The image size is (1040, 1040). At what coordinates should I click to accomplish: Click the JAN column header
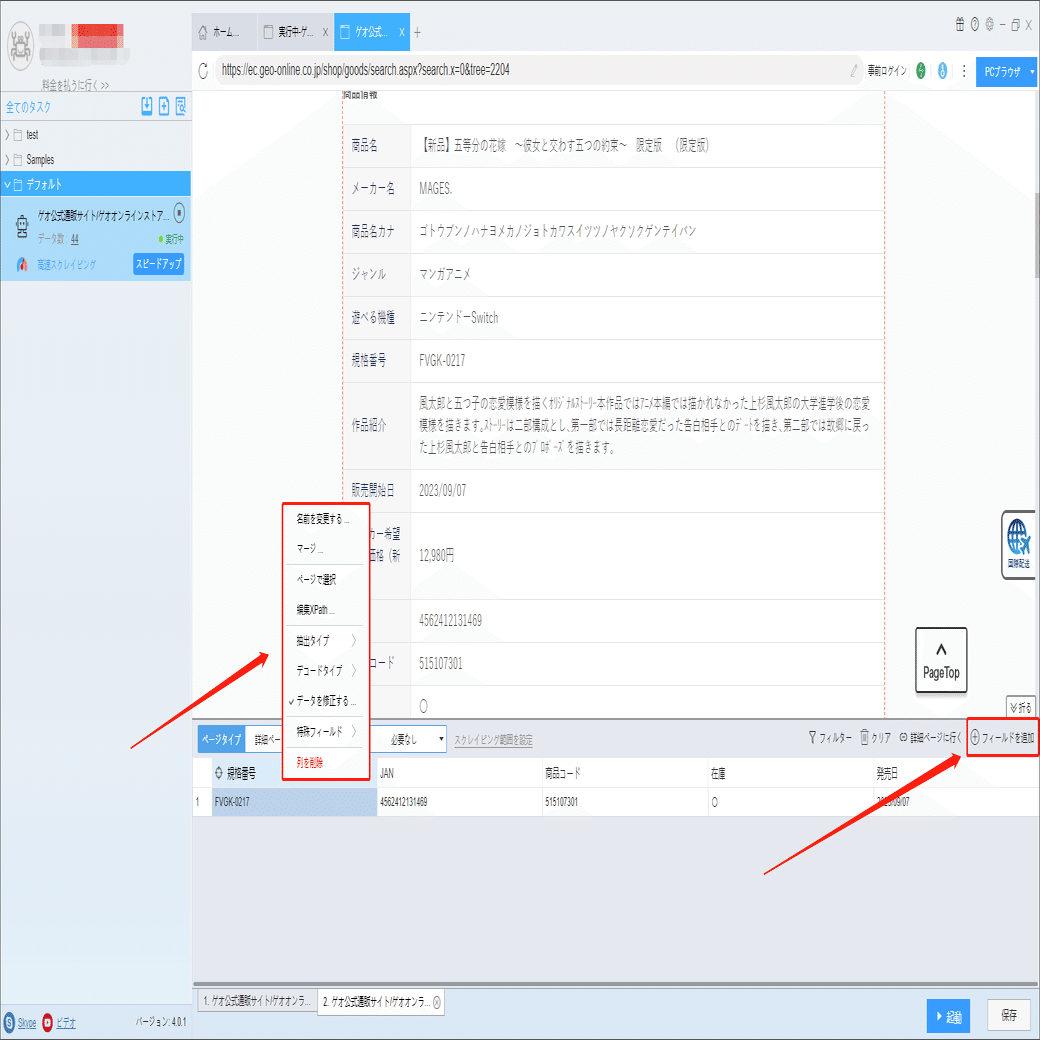point(459,773)
